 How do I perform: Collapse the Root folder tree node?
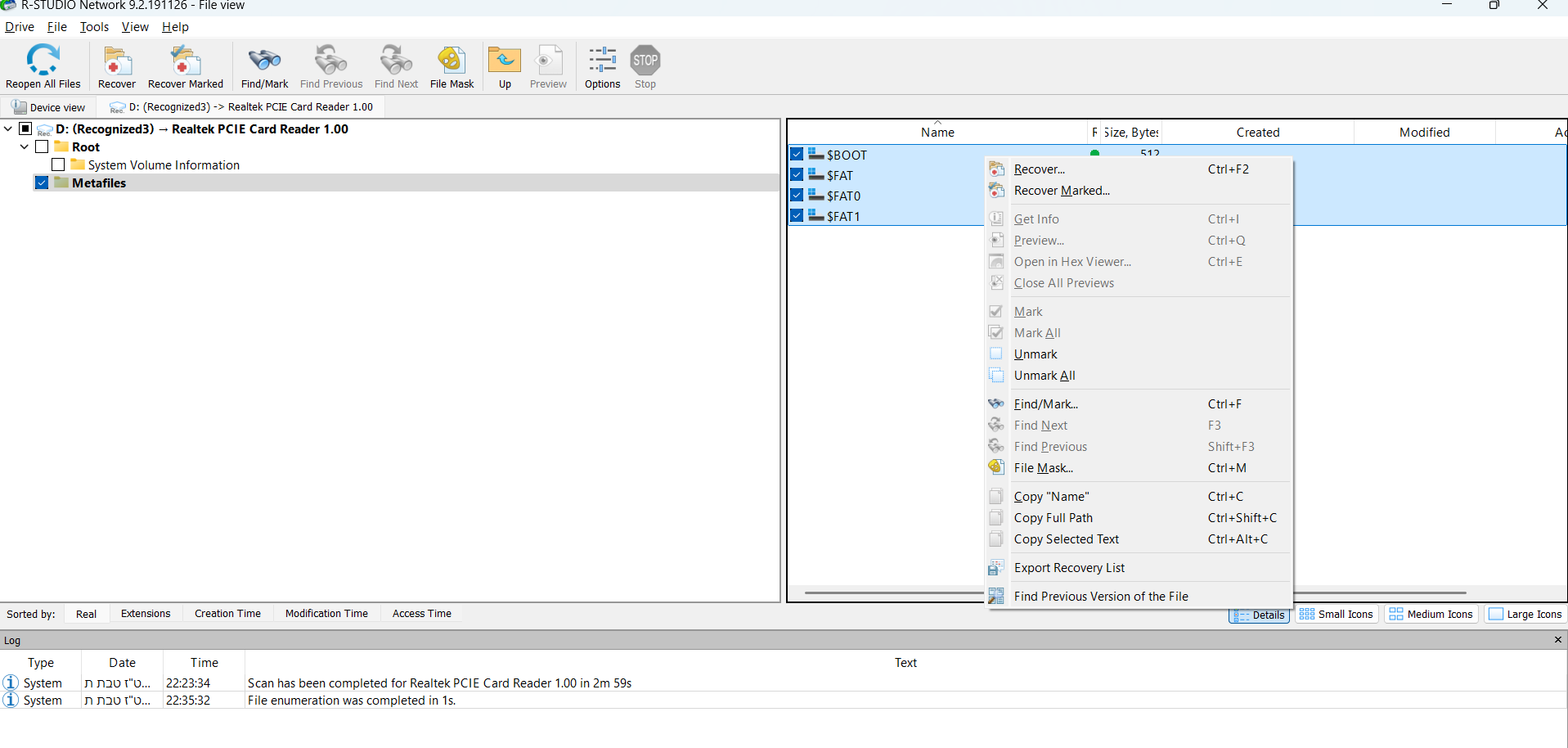click(x=25, y=146)
